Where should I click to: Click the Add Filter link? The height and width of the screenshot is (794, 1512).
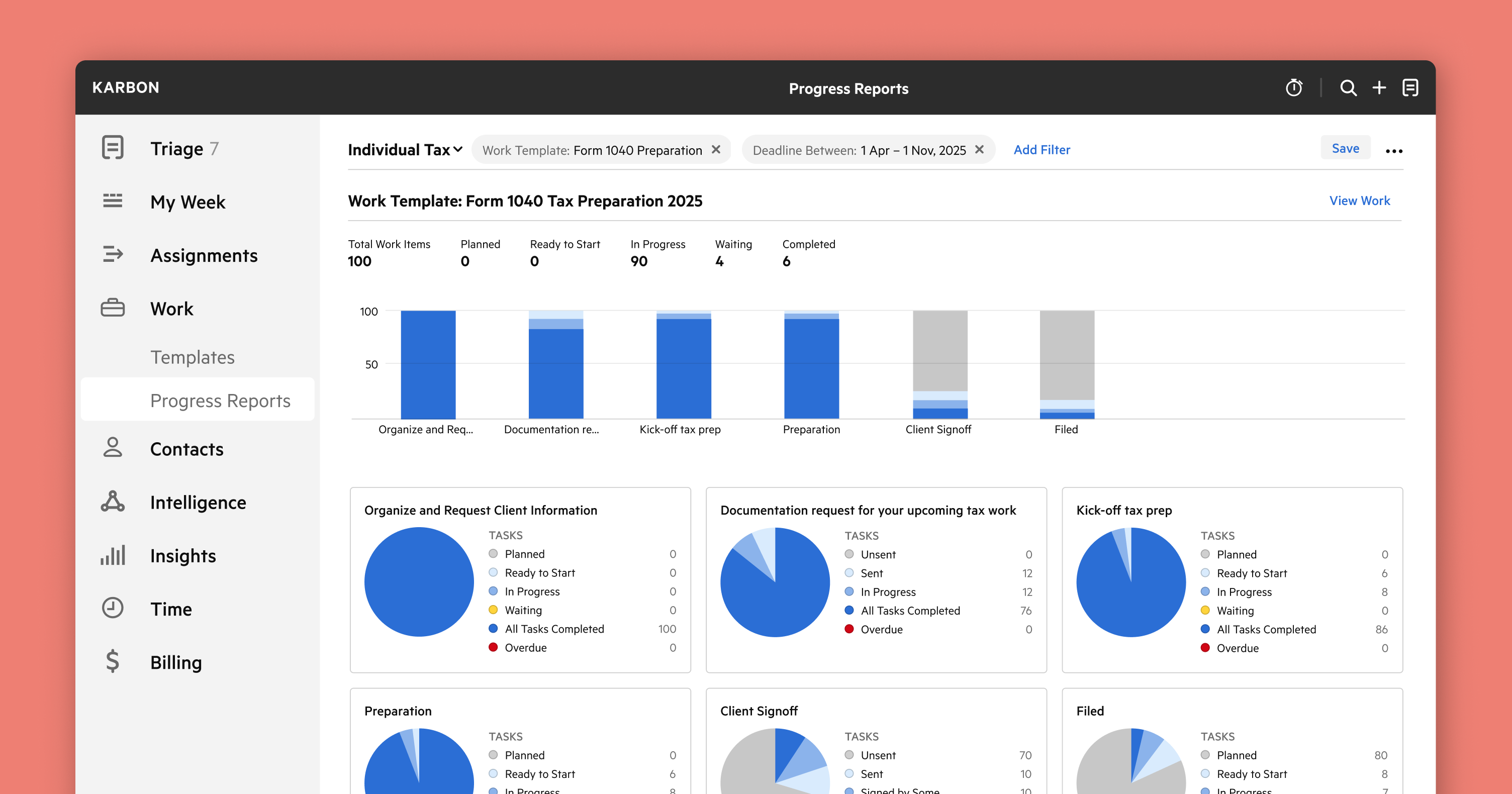(1042, 150)
